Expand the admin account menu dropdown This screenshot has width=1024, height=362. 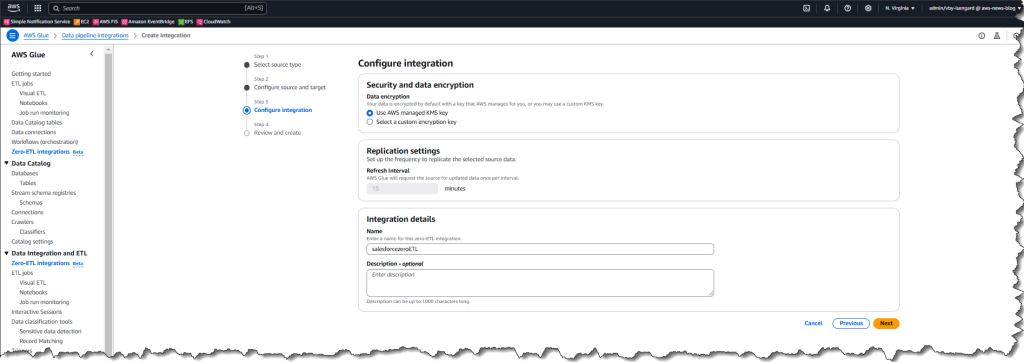point(974,8)
